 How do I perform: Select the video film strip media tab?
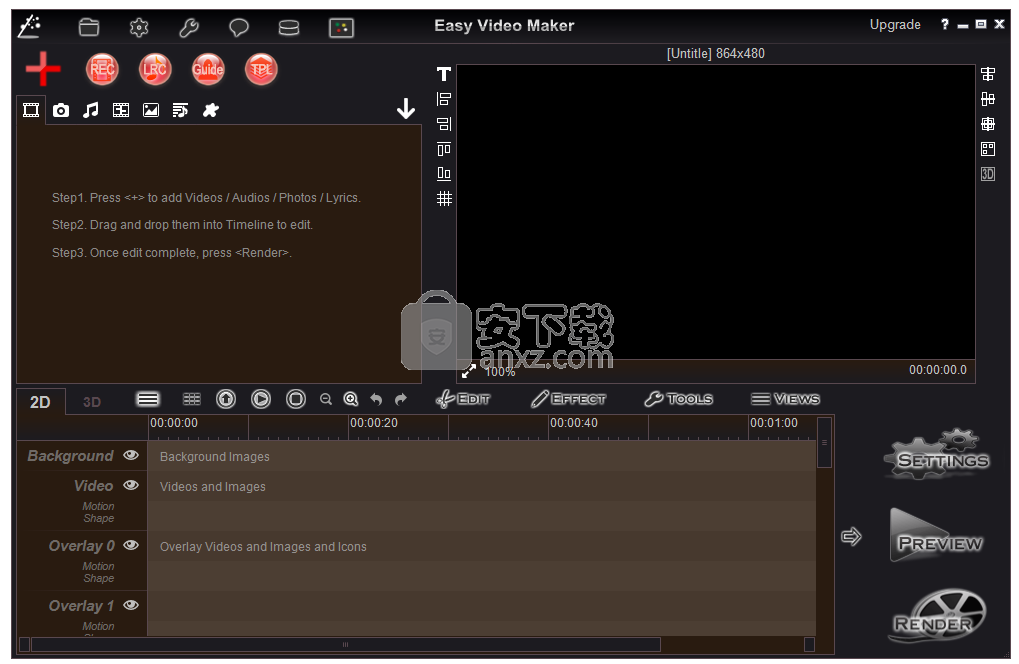coord(31,110)
